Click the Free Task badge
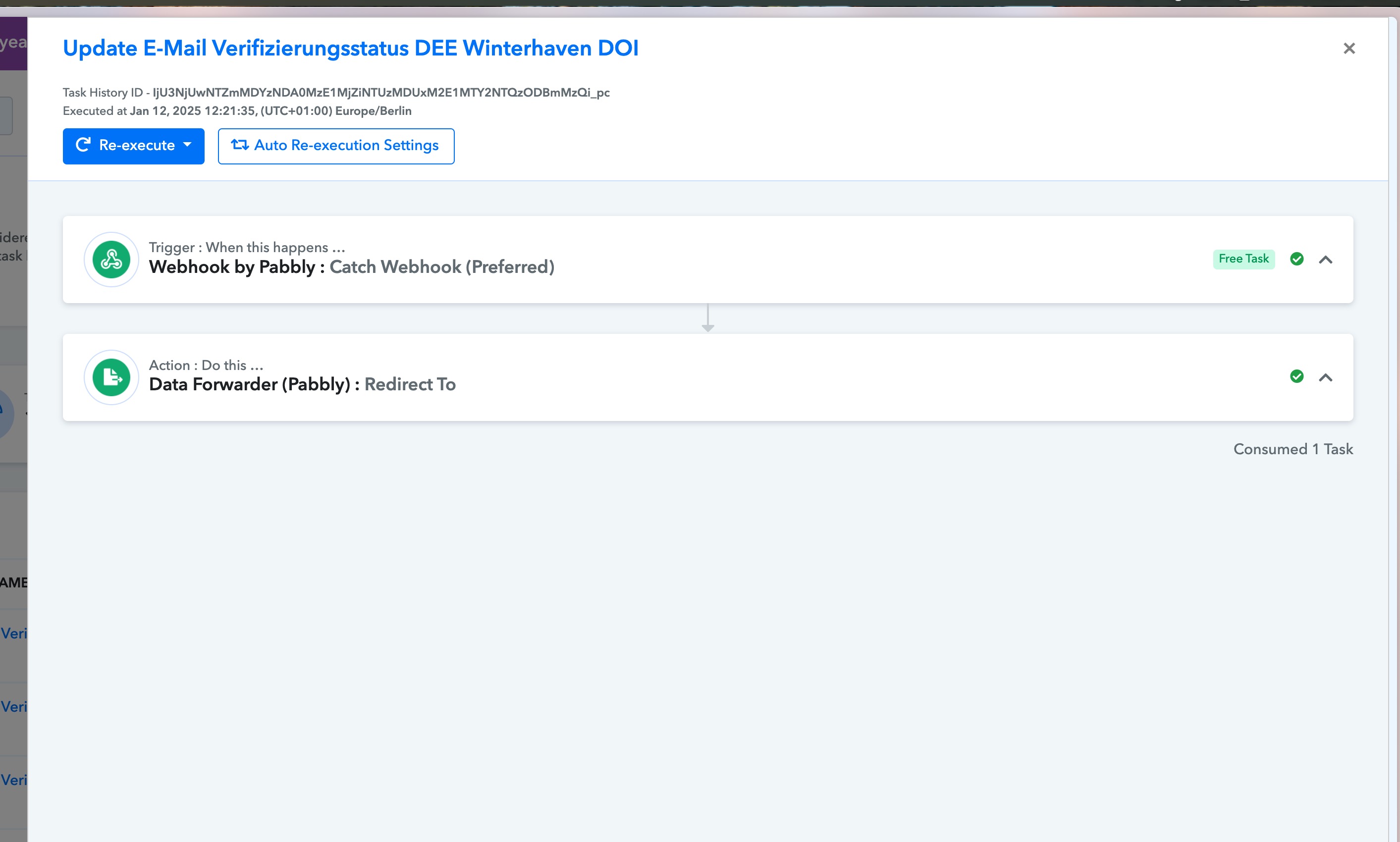 [1243, 259]
